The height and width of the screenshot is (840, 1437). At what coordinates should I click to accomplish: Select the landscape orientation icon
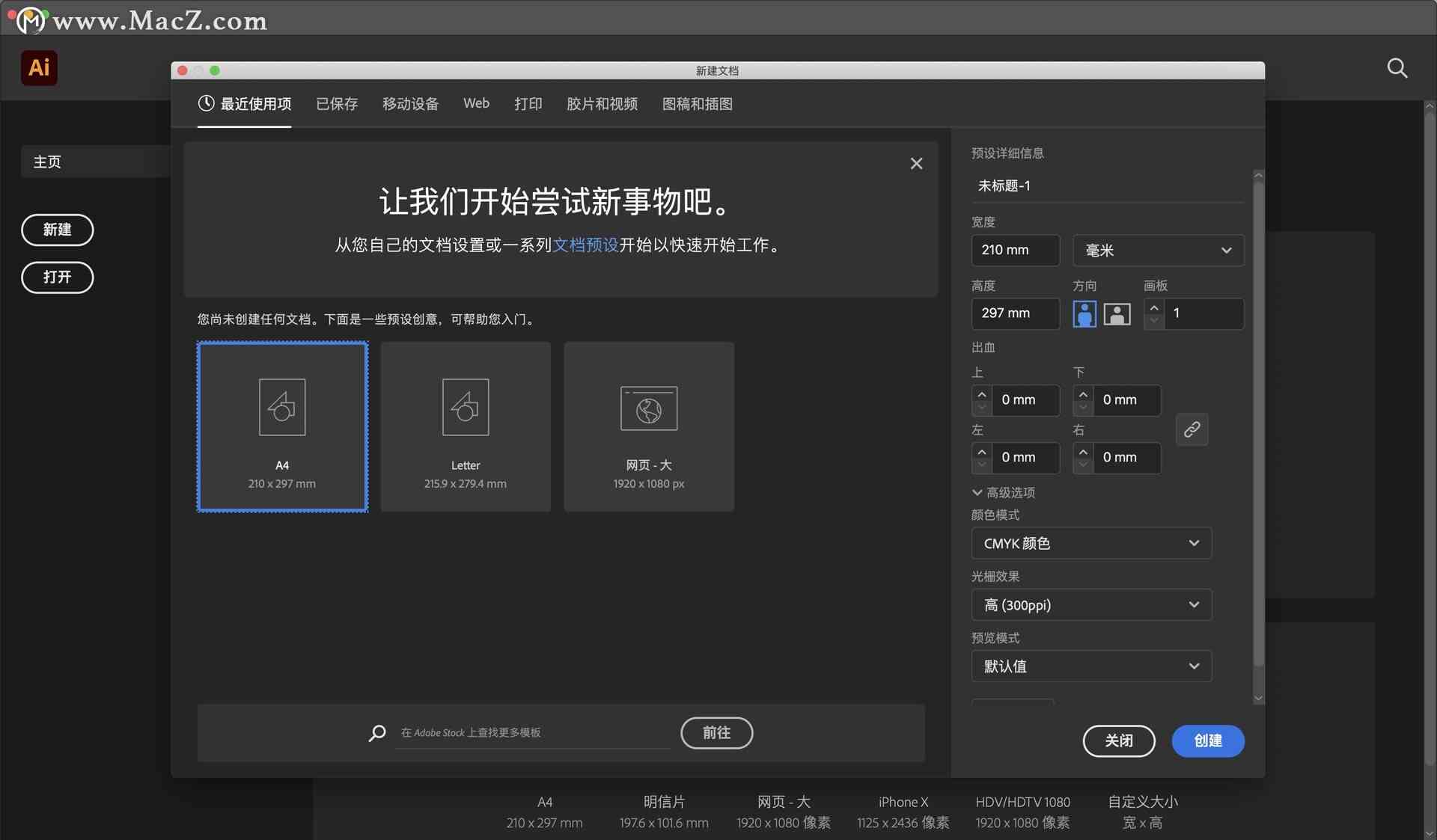[1116, 313]
